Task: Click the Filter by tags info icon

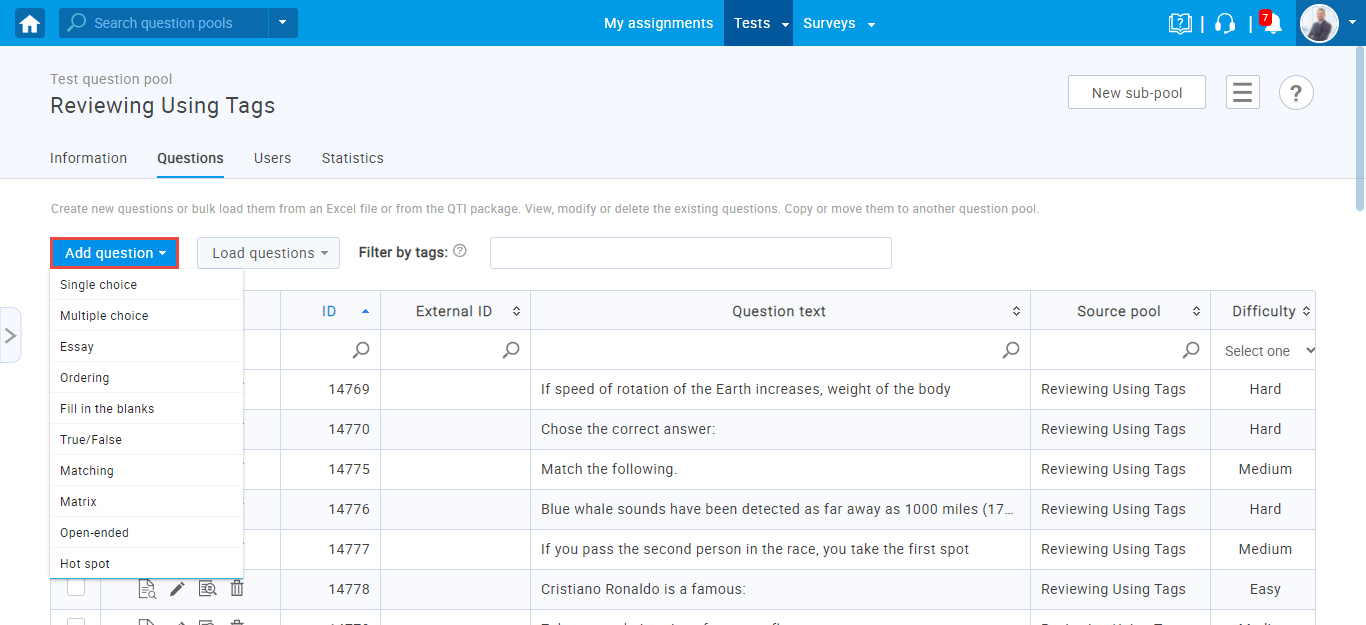Action: (460, 251)
